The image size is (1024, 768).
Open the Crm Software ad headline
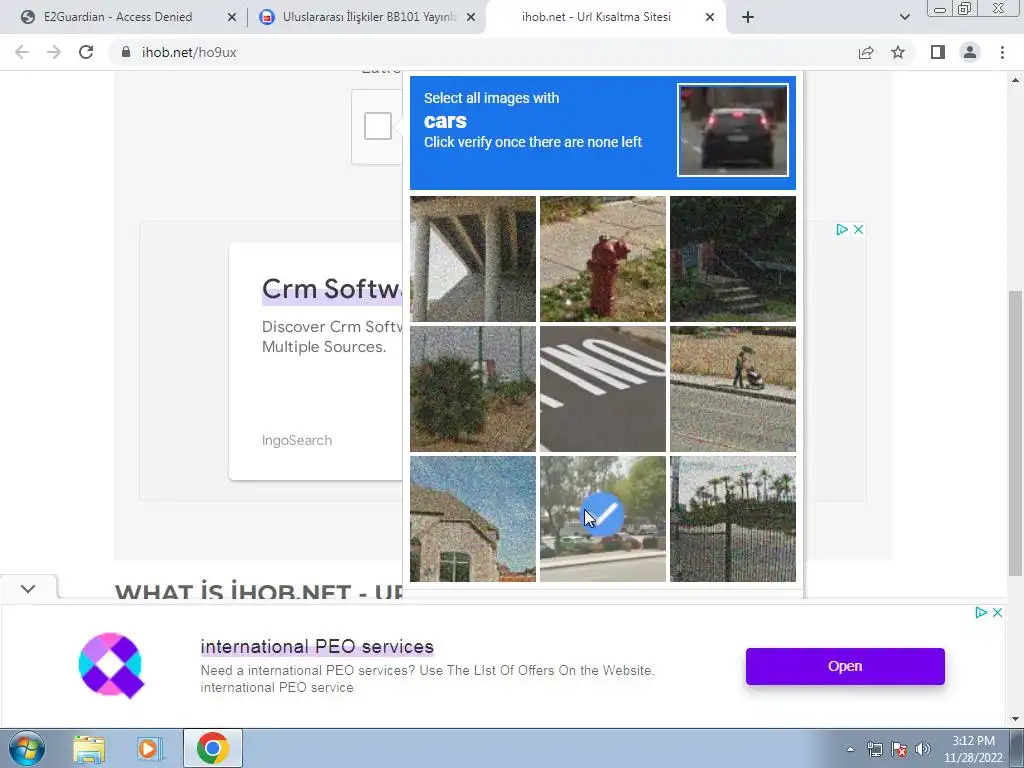[332, 289]
